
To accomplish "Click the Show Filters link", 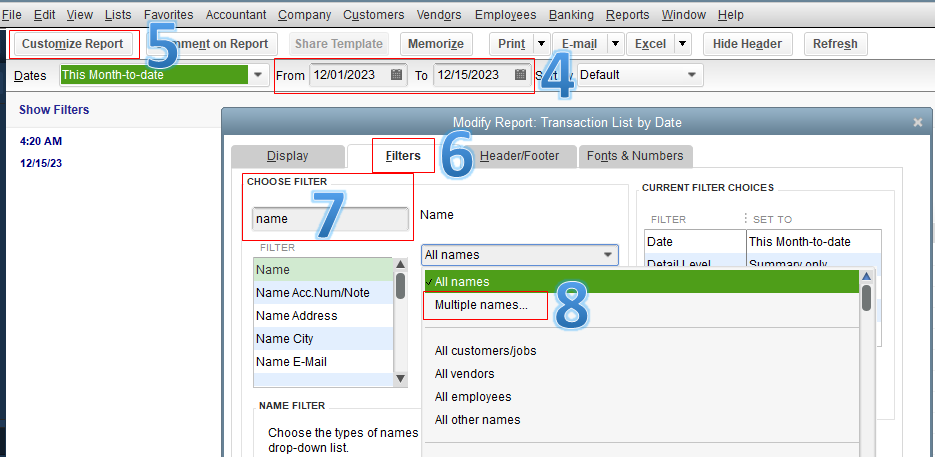I will click(54, 110).
